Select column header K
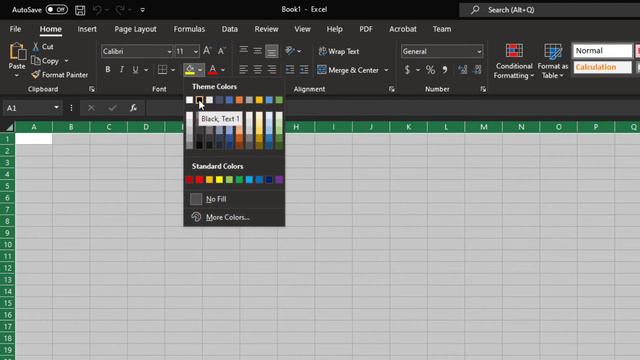The width and height of the screenshot is (640, 360). [x=409, y=127]
